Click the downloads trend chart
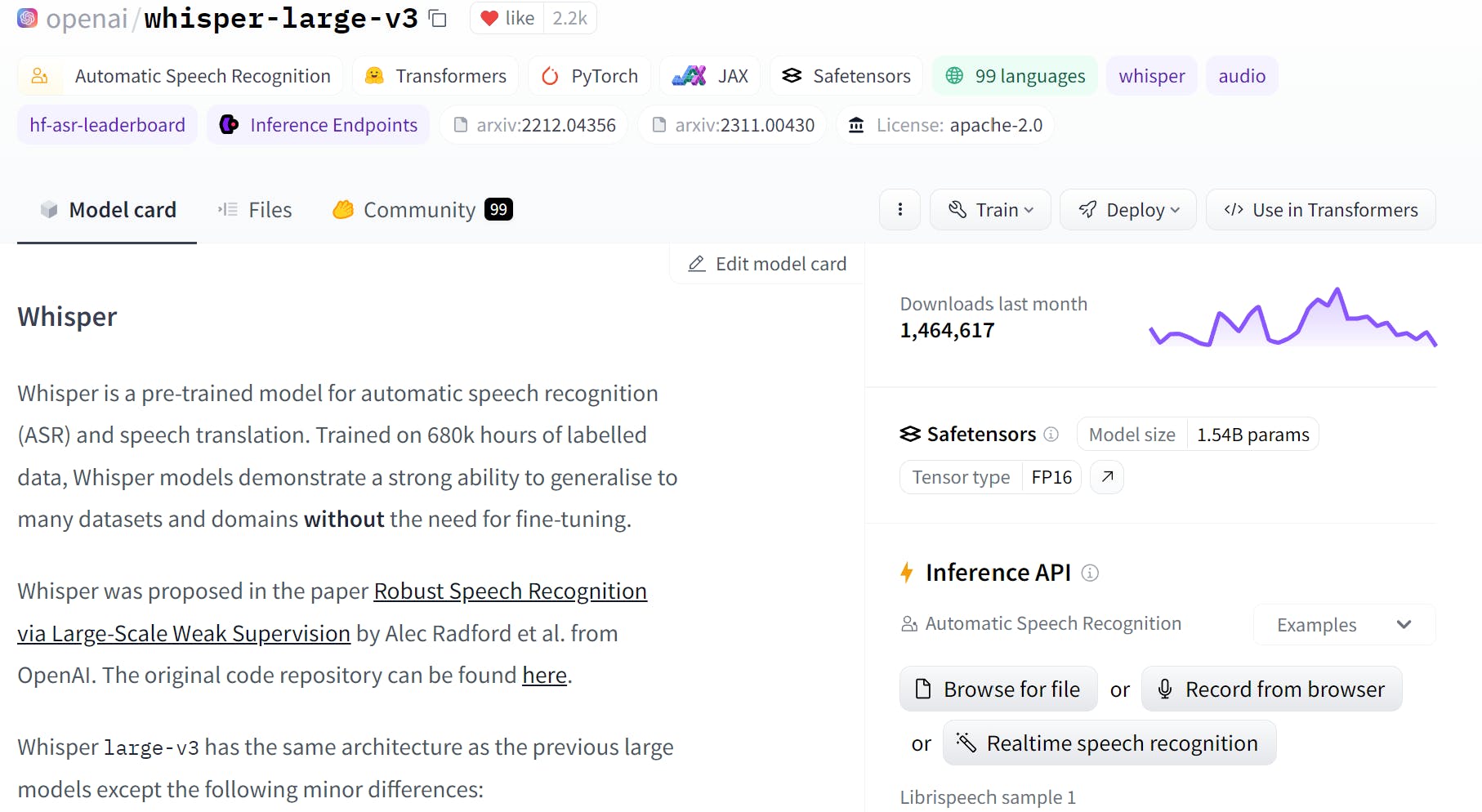Viewport: 1482px width, 812px height. [x=1292, y=319]
